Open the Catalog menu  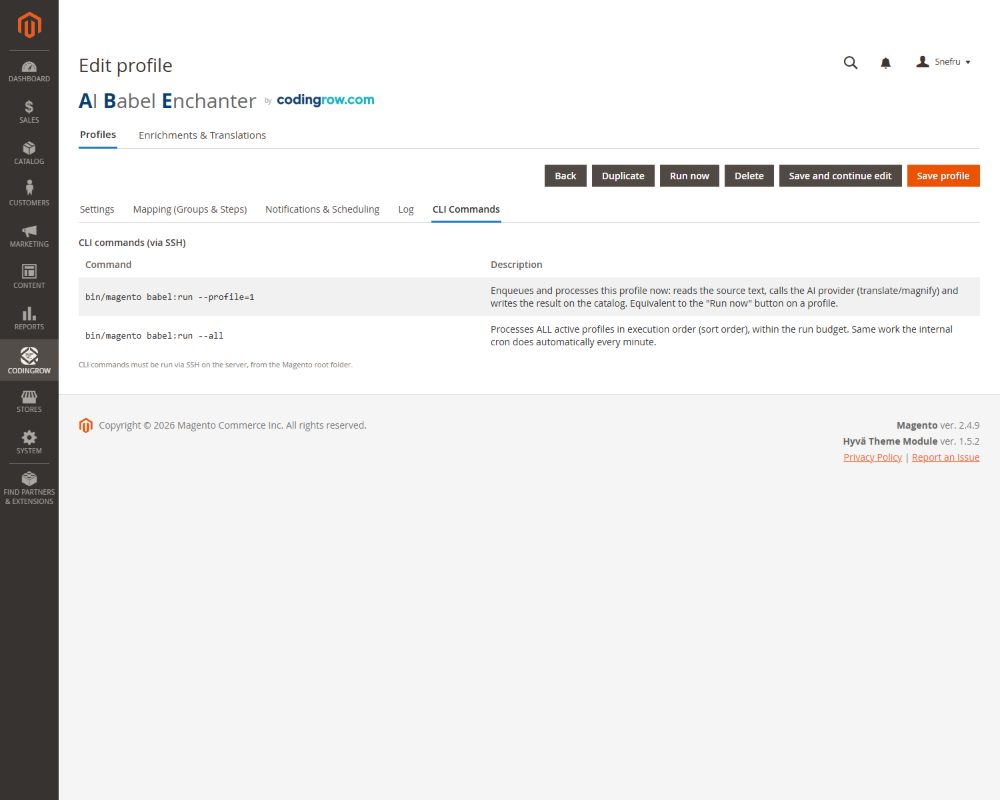pyautogui.click(x=29, y=153)
